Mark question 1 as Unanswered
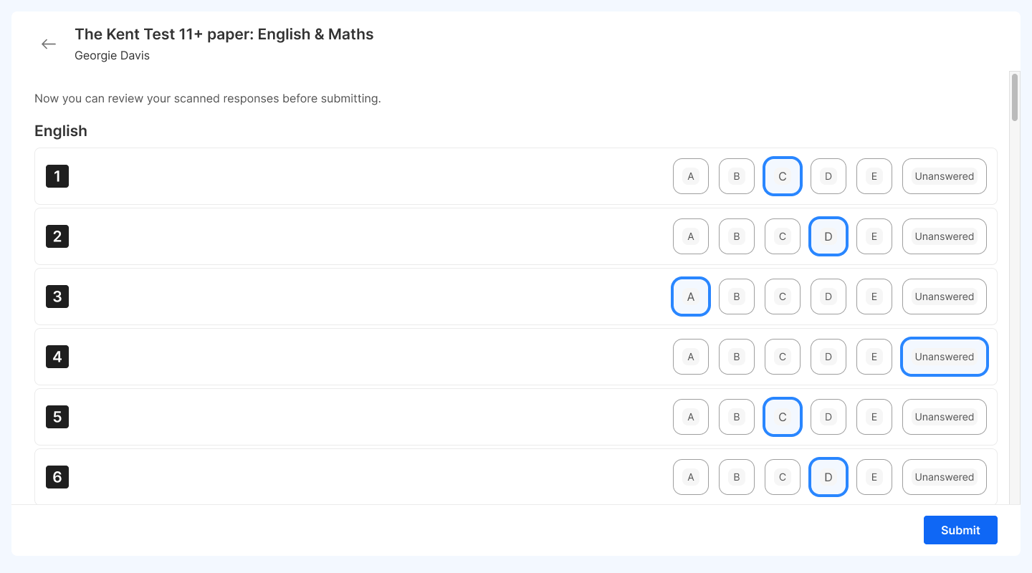The image size is (1032, 573). (943, 176)
